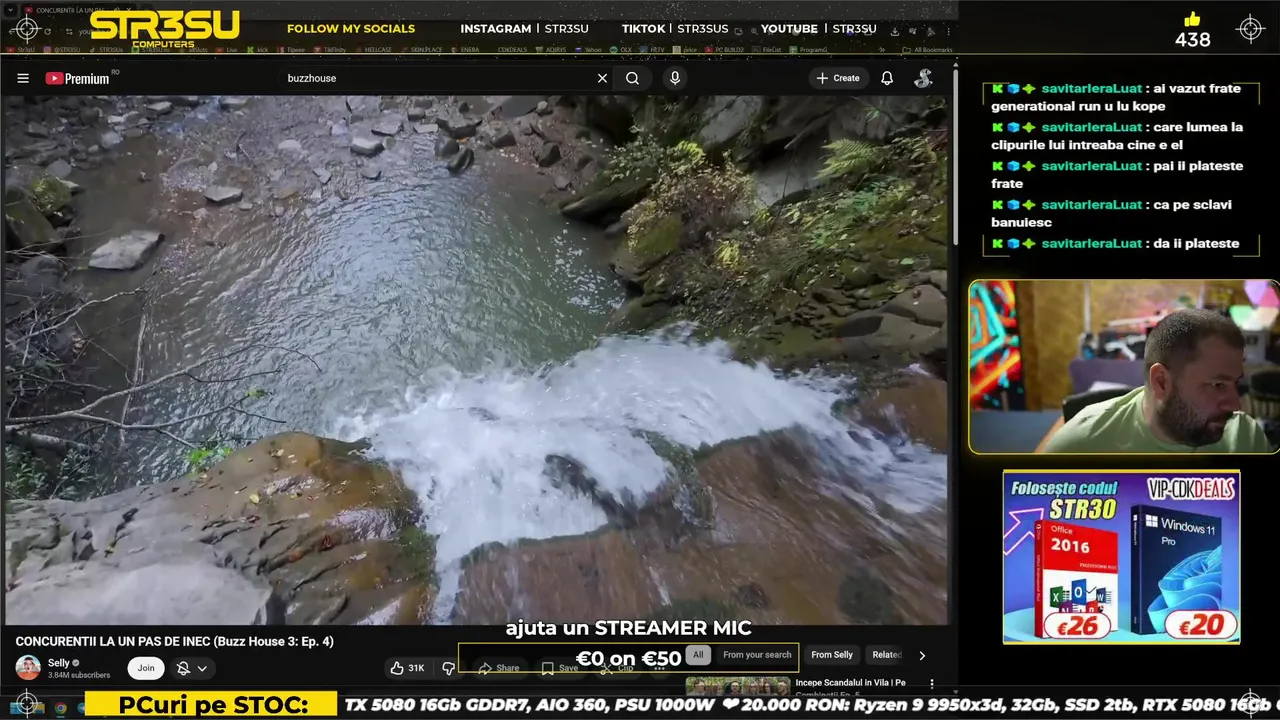Open the ENEBA bookmark
The width and height of the screenshot is (1280, 720).
point(464,48)
